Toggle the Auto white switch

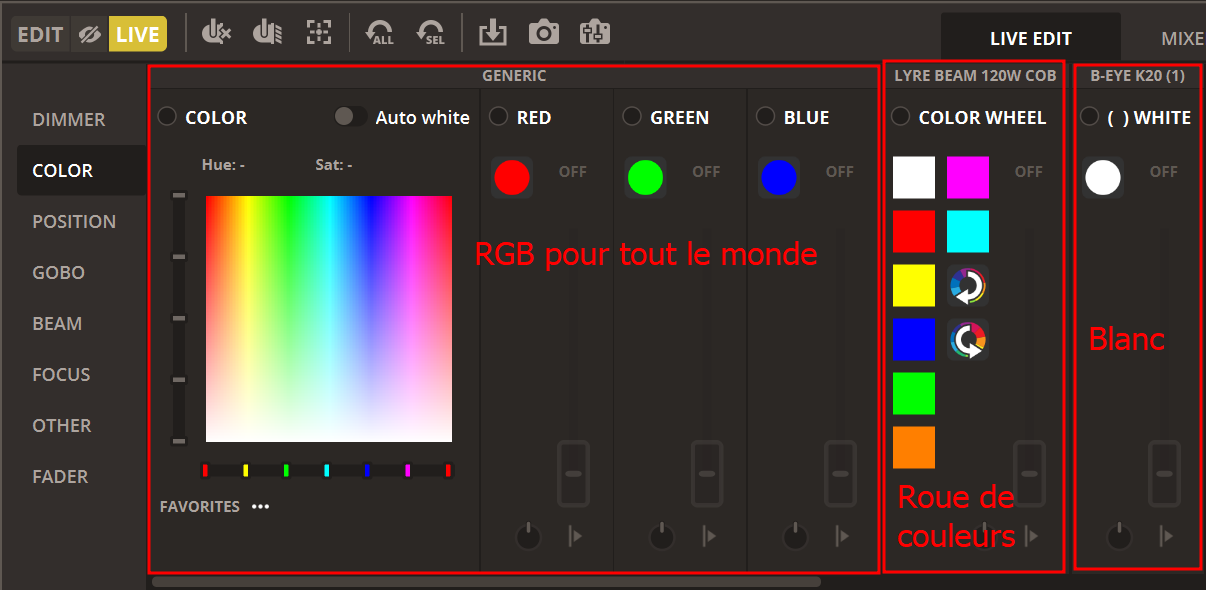[x=350, y=116]
